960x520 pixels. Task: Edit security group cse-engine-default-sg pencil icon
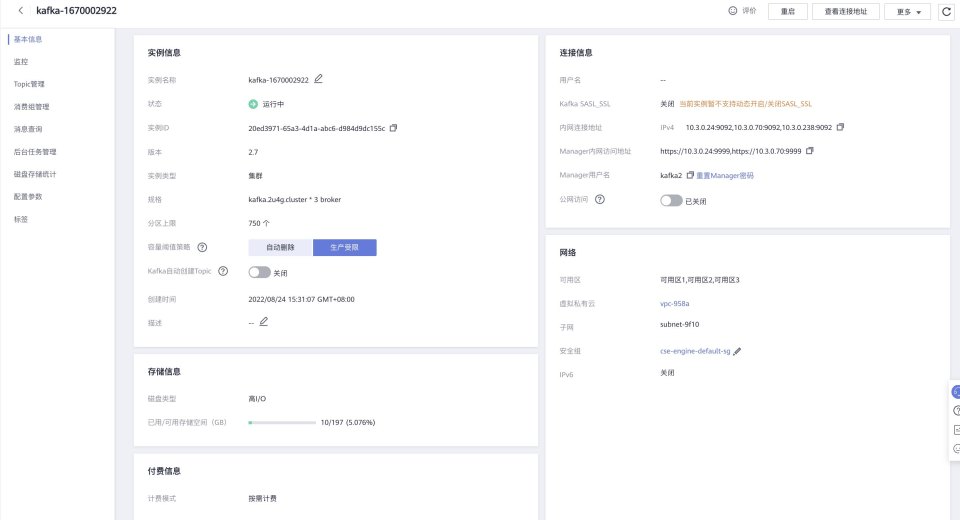[737, 351]
